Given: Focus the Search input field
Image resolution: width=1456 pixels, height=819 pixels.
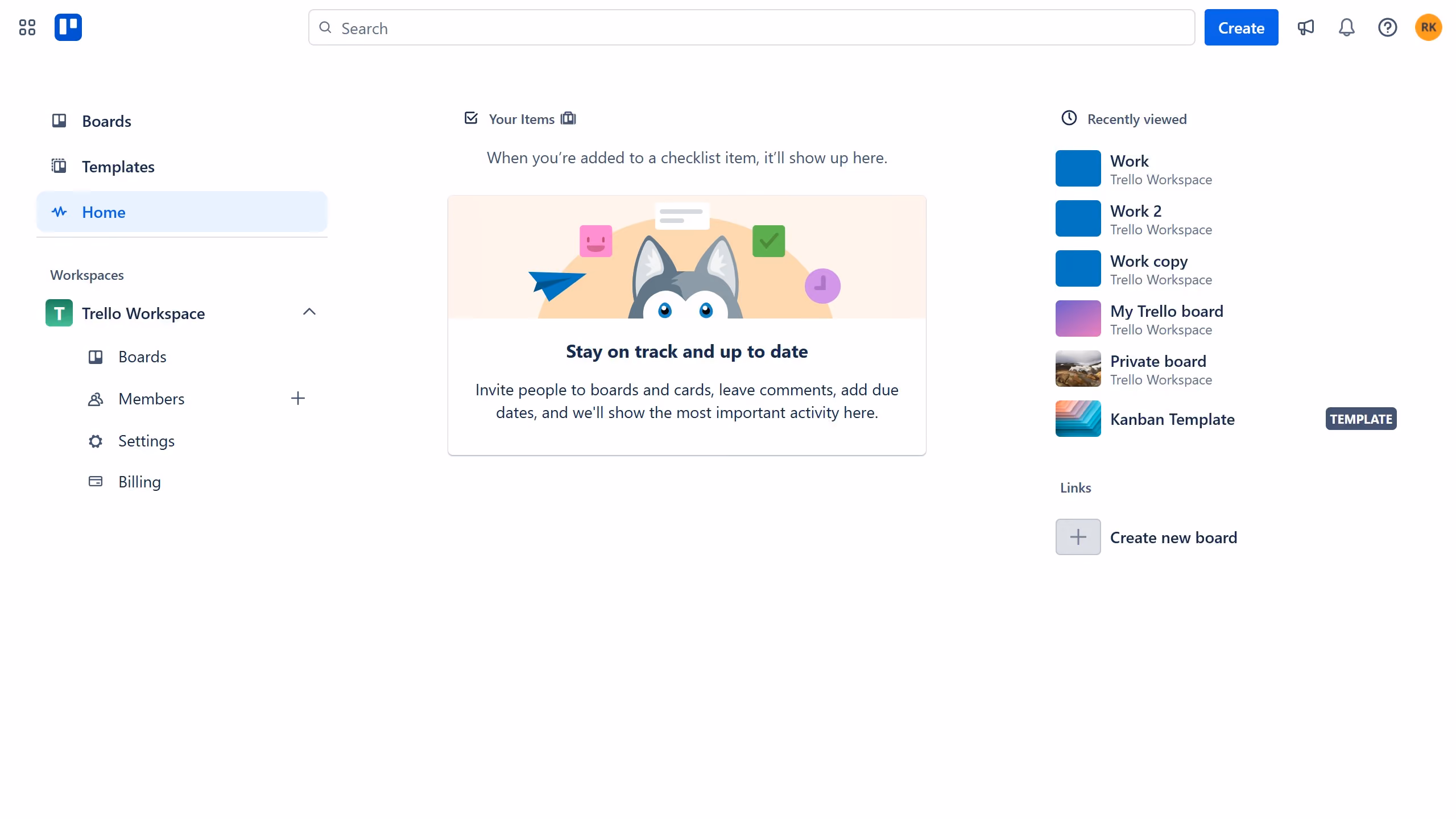Looking at the screenshot, I should 751,27.
